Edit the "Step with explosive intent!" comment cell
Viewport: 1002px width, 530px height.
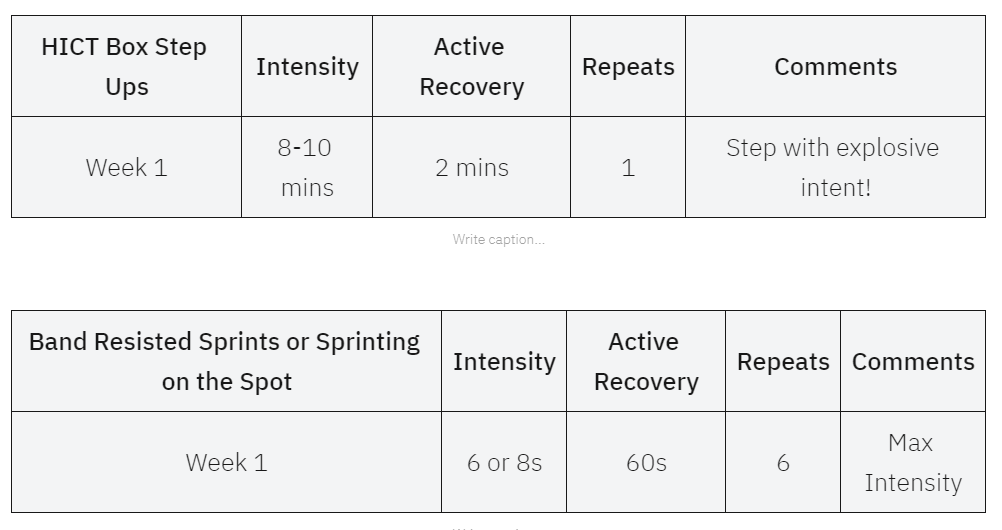tap(835, 168)
